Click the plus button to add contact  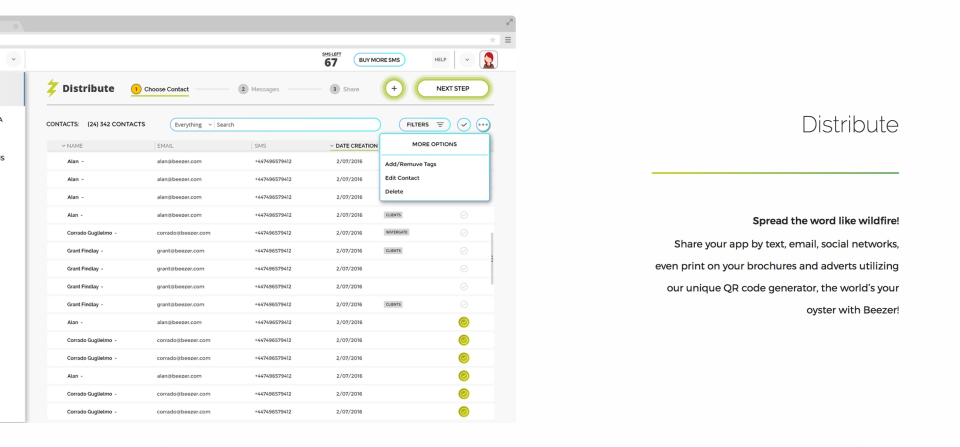[x=394, y=88]
